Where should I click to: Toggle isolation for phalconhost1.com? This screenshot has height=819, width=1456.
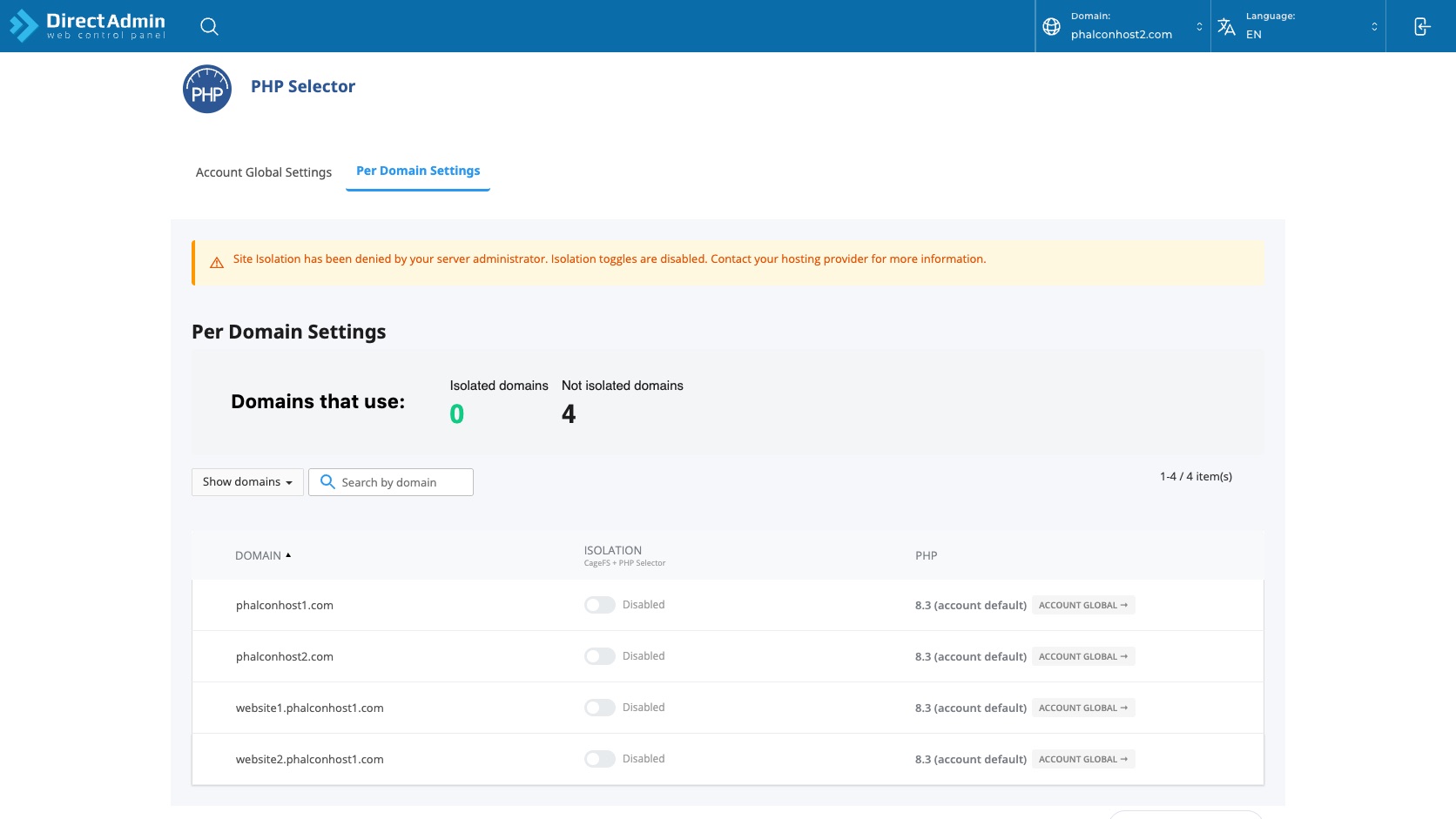click(x=599, y=605)
